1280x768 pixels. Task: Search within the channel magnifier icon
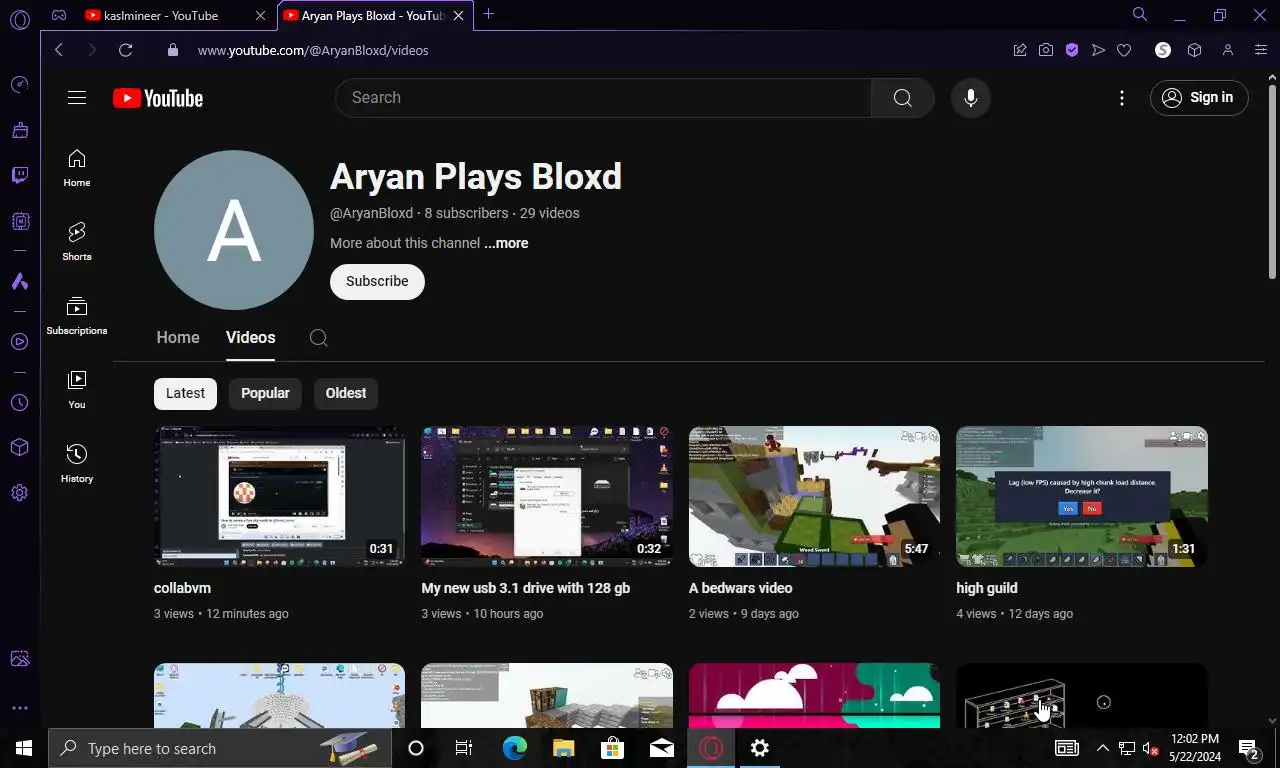(x=319, y=338)
